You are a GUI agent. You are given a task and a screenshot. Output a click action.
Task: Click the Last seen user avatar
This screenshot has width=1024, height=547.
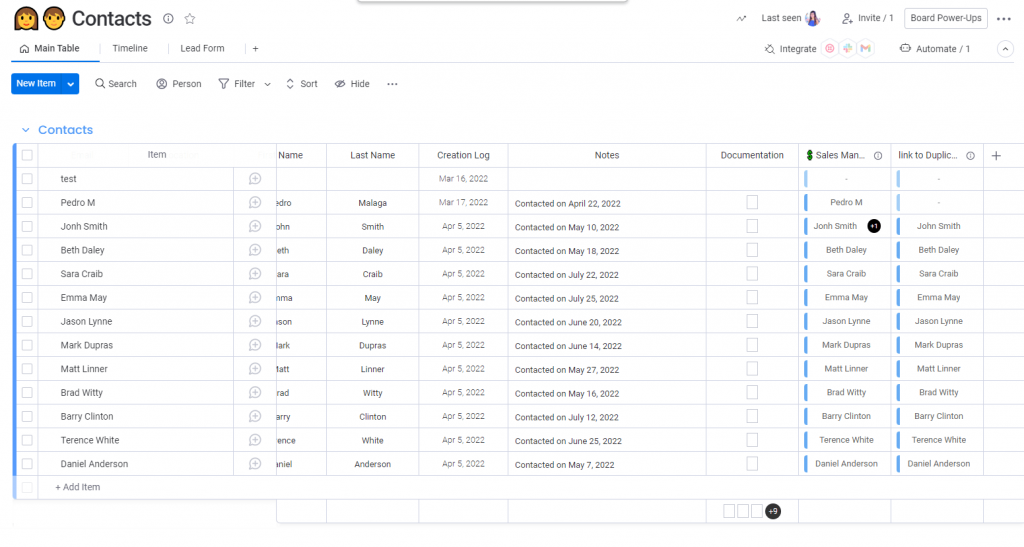pyautogui.click(x=812, y=18)
